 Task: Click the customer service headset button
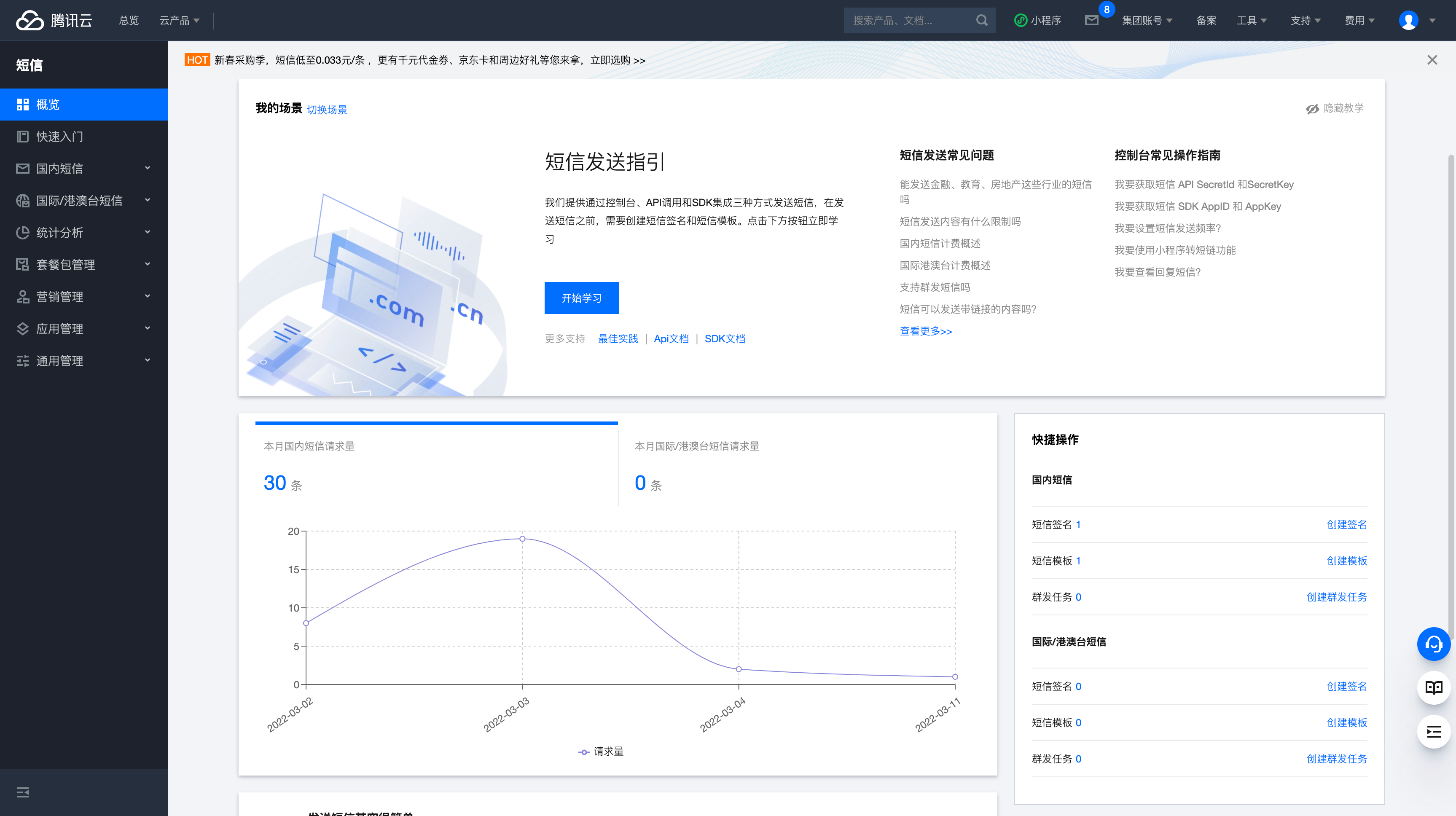click(x=1433, y=644)
